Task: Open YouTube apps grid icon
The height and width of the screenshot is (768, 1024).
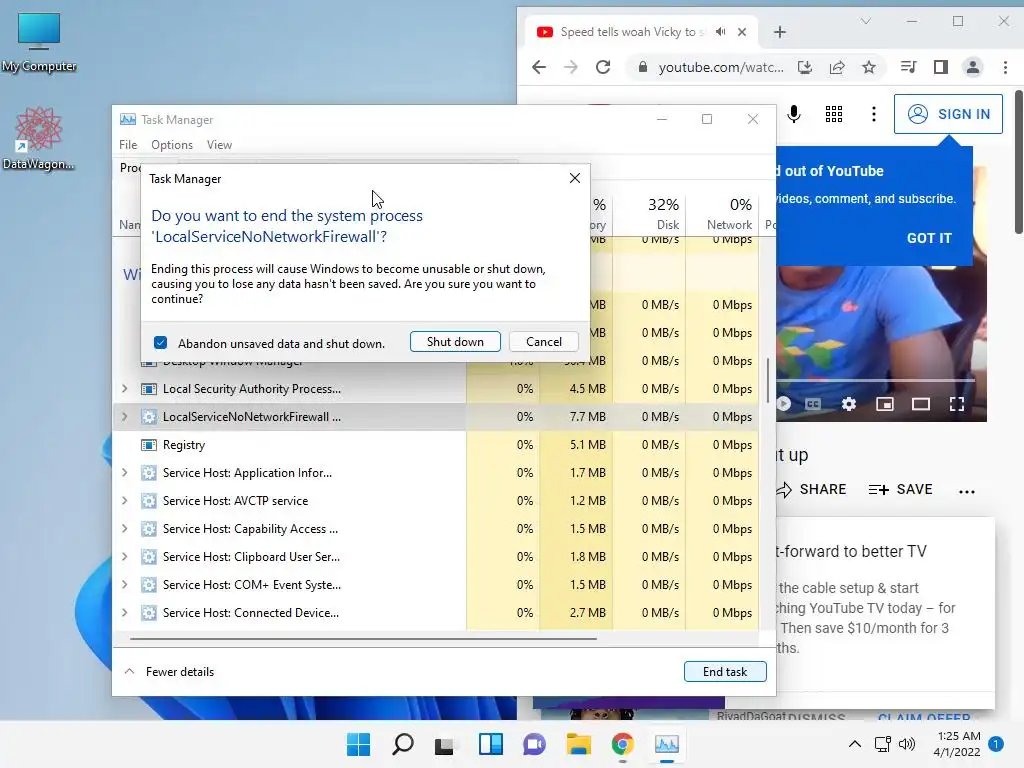Action: (x=834, y=114)
